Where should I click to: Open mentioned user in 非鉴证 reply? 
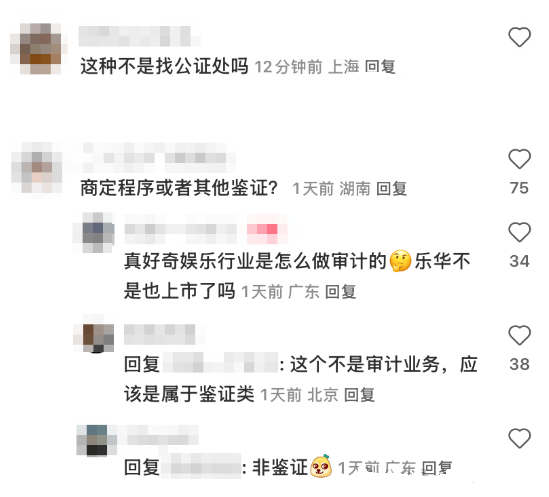201,466
